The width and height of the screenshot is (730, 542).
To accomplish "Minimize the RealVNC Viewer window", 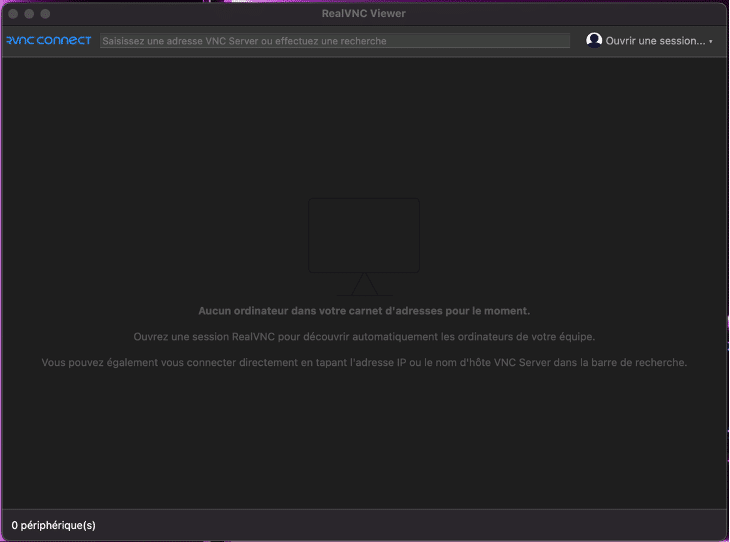I will pos(29,14).
